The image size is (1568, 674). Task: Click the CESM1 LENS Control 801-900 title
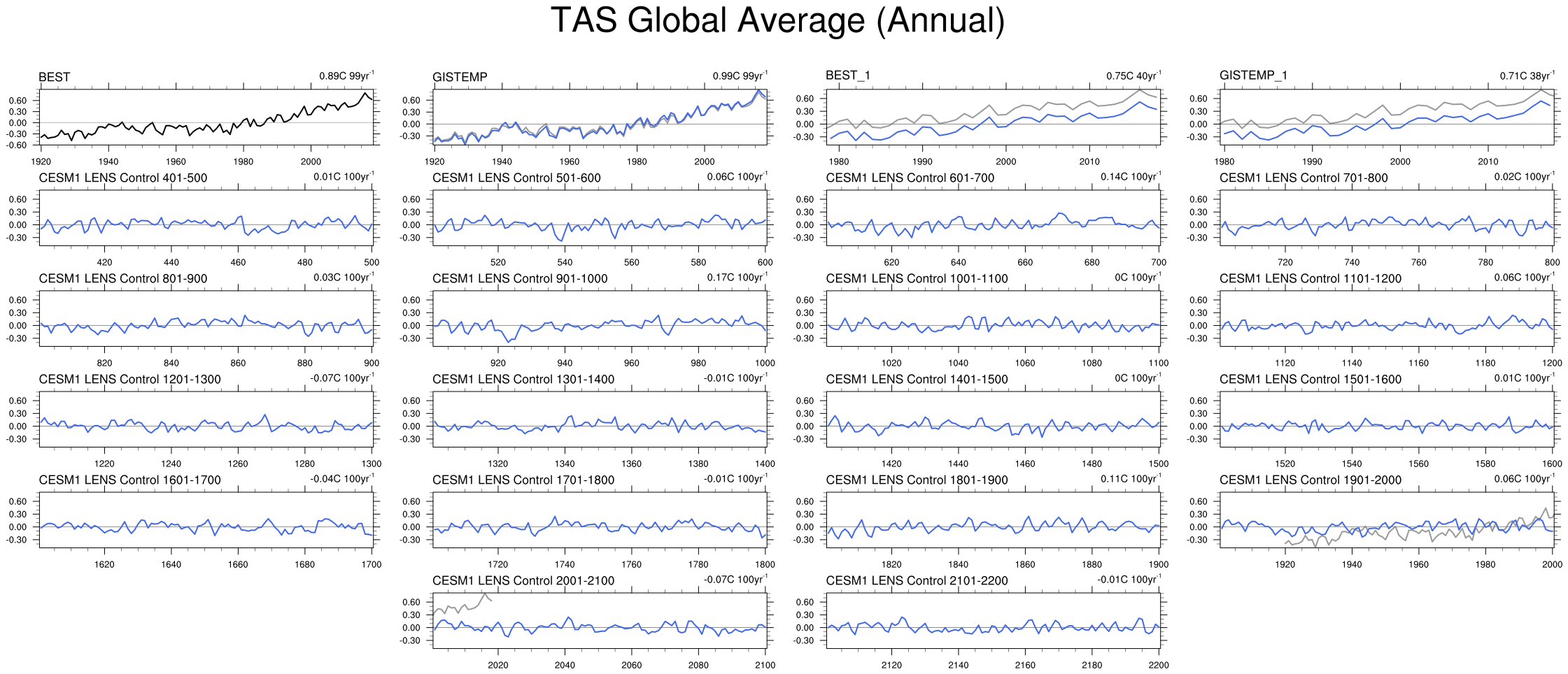point(123,278)
